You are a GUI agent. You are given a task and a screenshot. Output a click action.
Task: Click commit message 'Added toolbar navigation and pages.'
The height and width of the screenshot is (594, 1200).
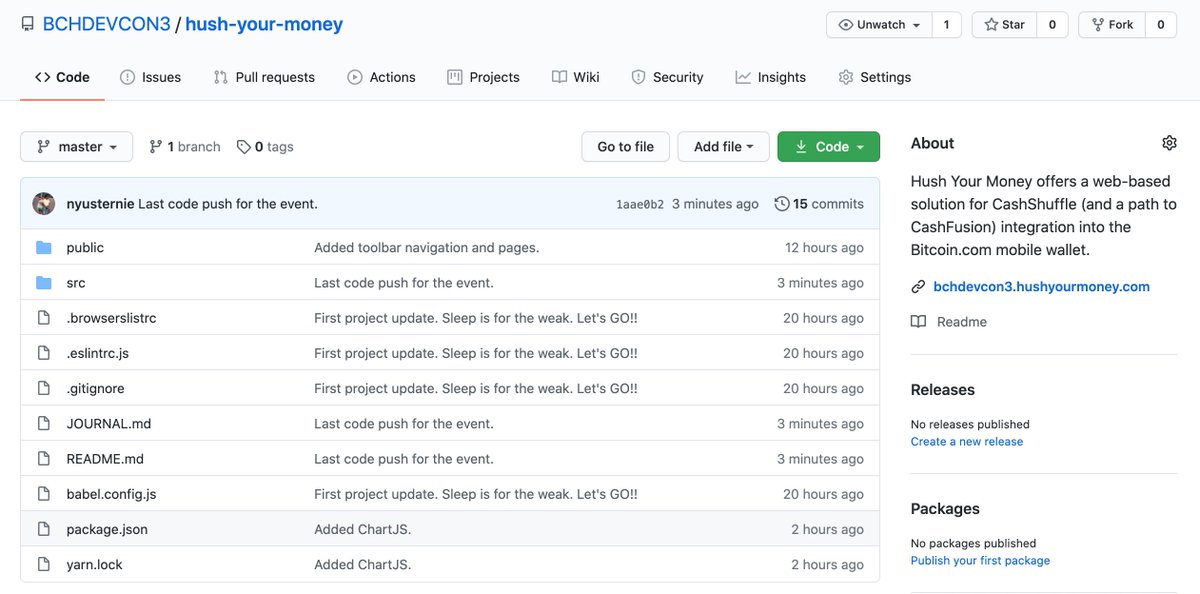coord(427,247)
